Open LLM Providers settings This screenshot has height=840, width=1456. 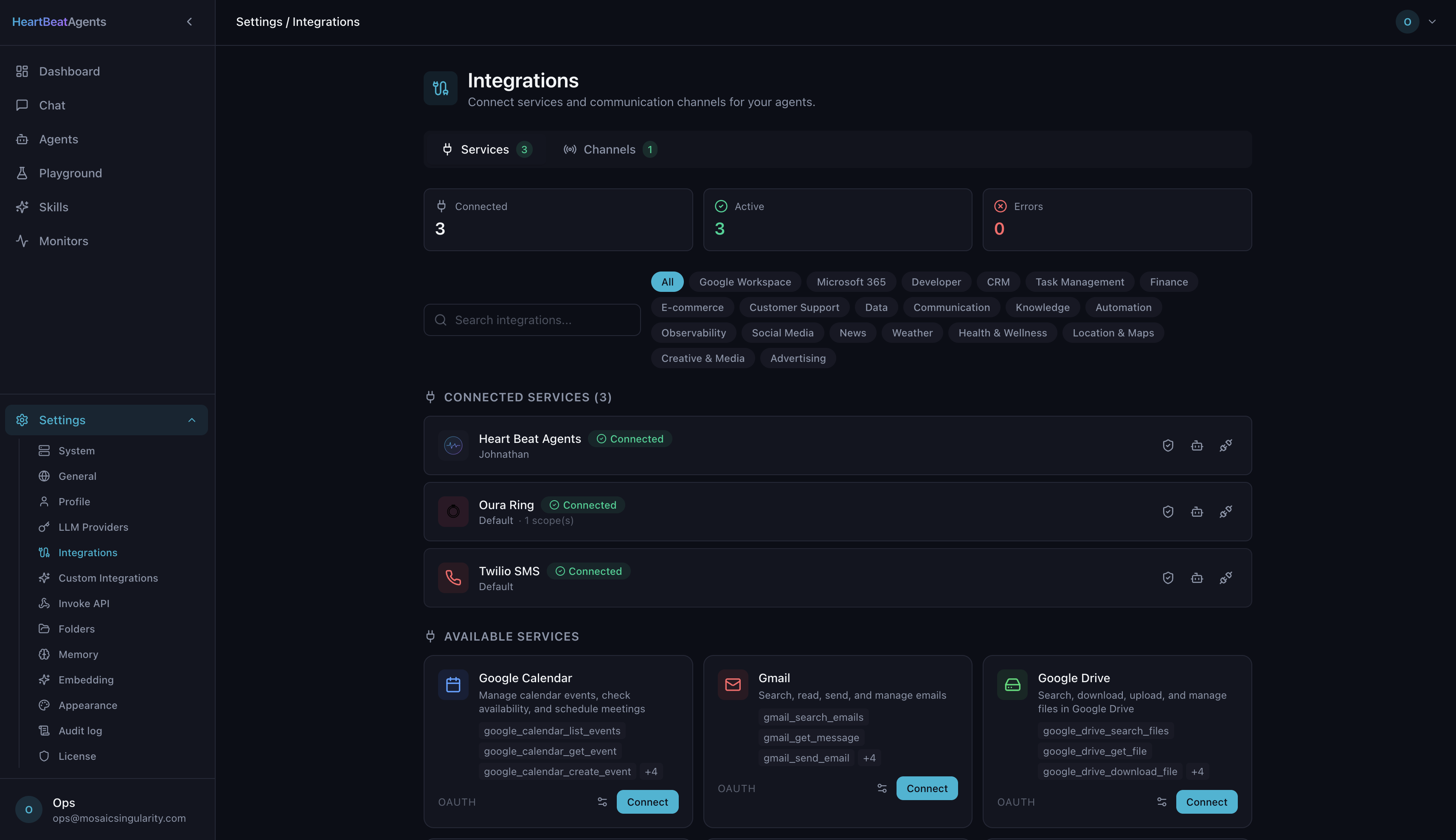click(118, 527)
